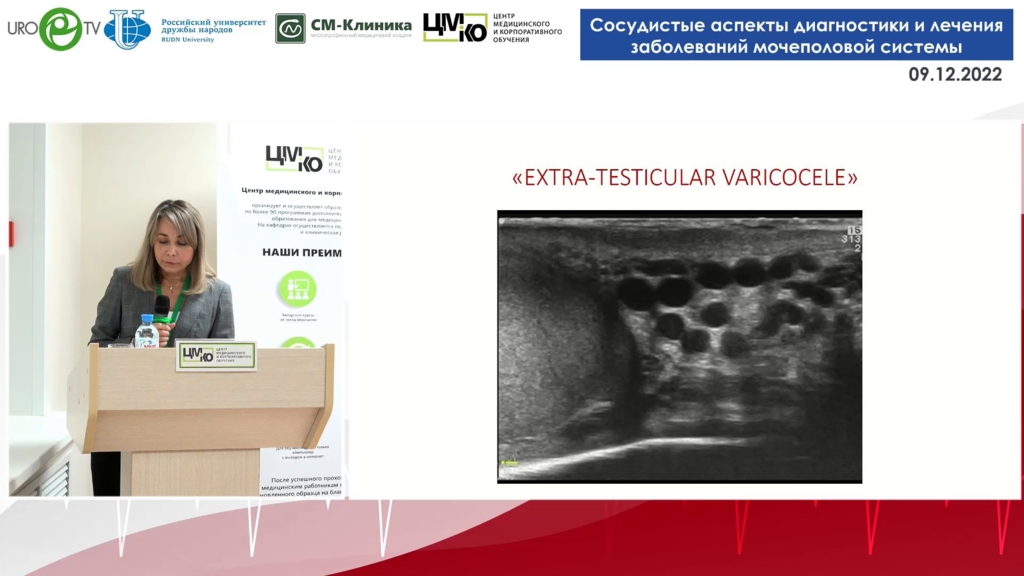
Task: Click the СМ-Клиника text label
Action: (x=361, y=25)
